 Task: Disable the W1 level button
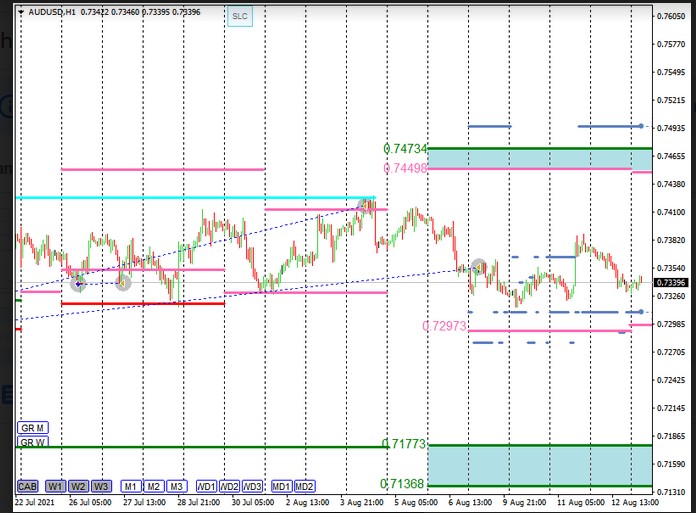pos(55,486)
